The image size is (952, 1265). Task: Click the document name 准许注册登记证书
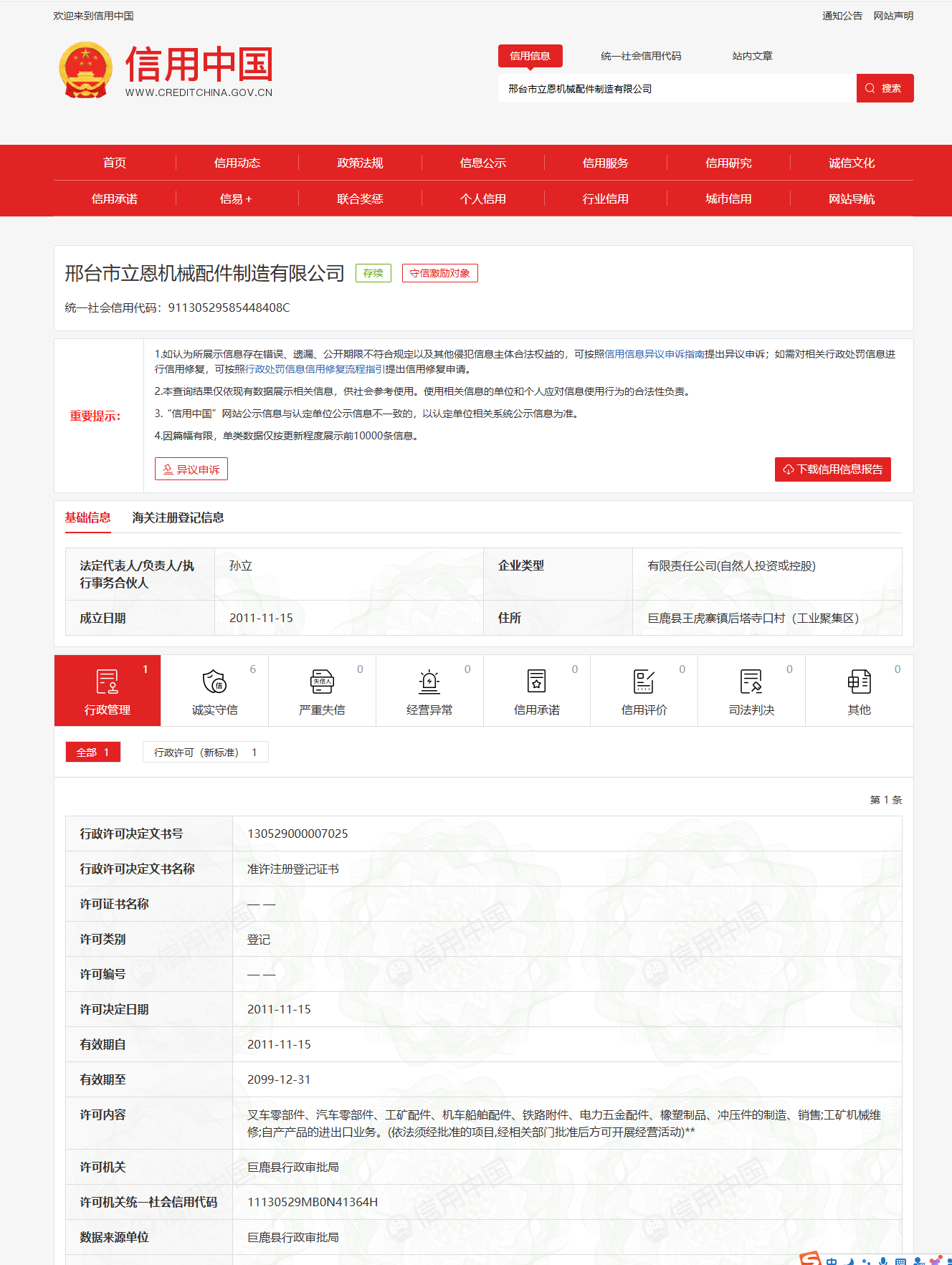[x=293, y=869]
